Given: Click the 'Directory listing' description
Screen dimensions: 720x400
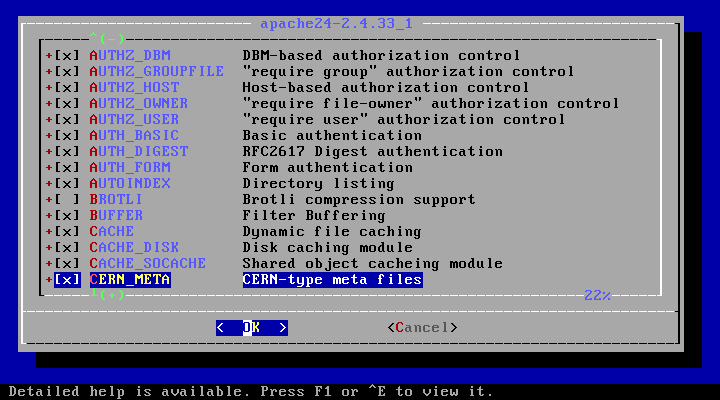Looking at the screenshot, I should click(x=318, y=184).
